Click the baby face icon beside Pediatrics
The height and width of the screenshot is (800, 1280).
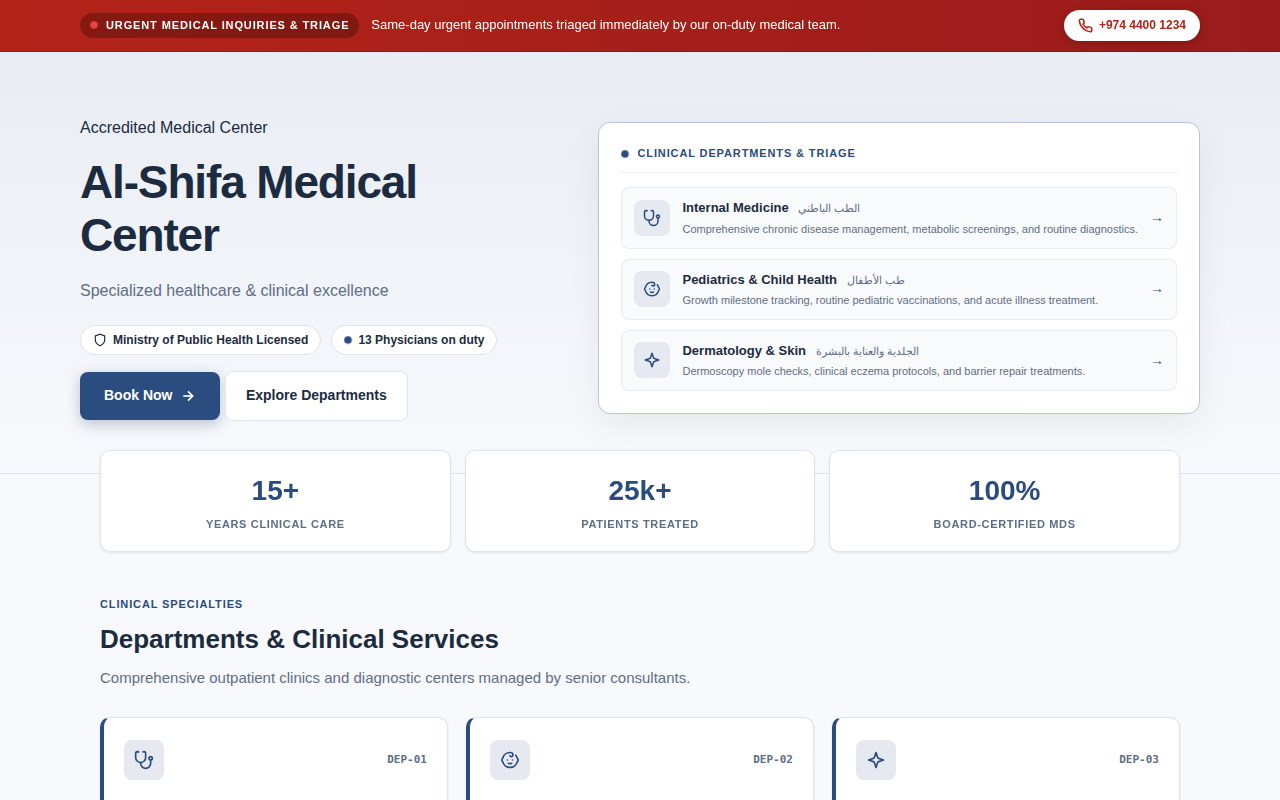point(652,289)
